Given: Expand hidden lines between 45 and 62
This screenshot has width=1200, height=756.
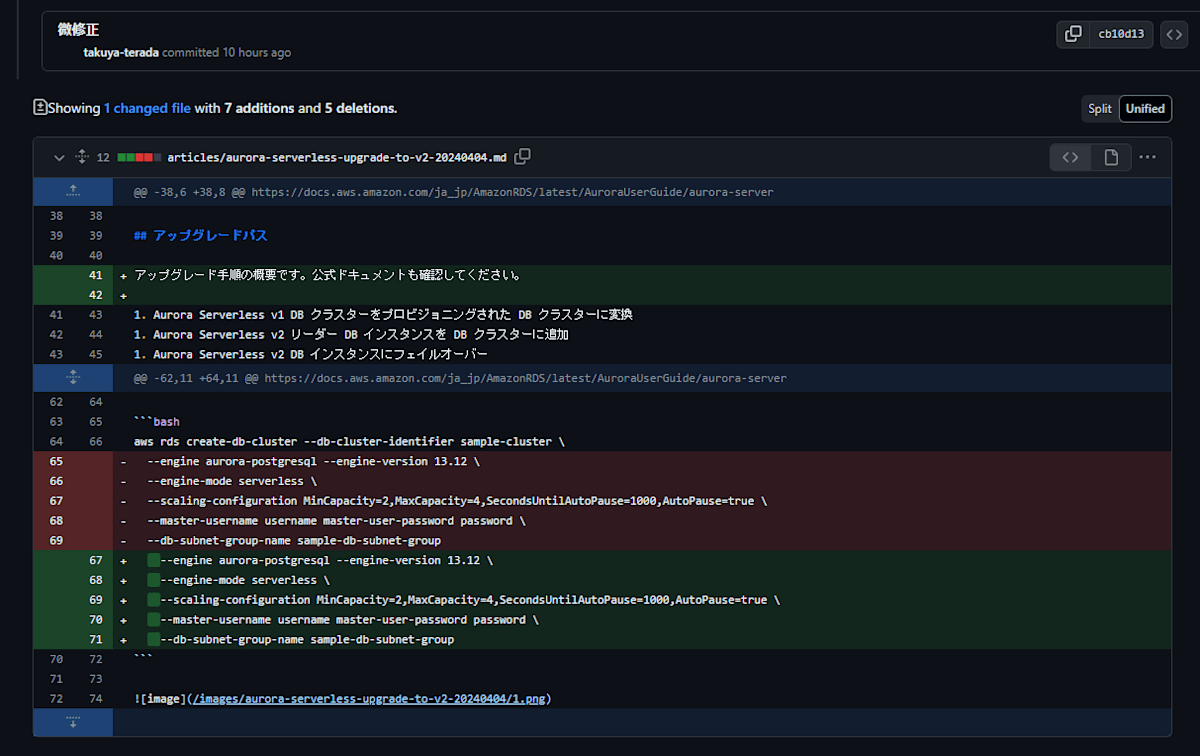Looking at the screenshot, I should pyautogui.click(x=73, y=378).
